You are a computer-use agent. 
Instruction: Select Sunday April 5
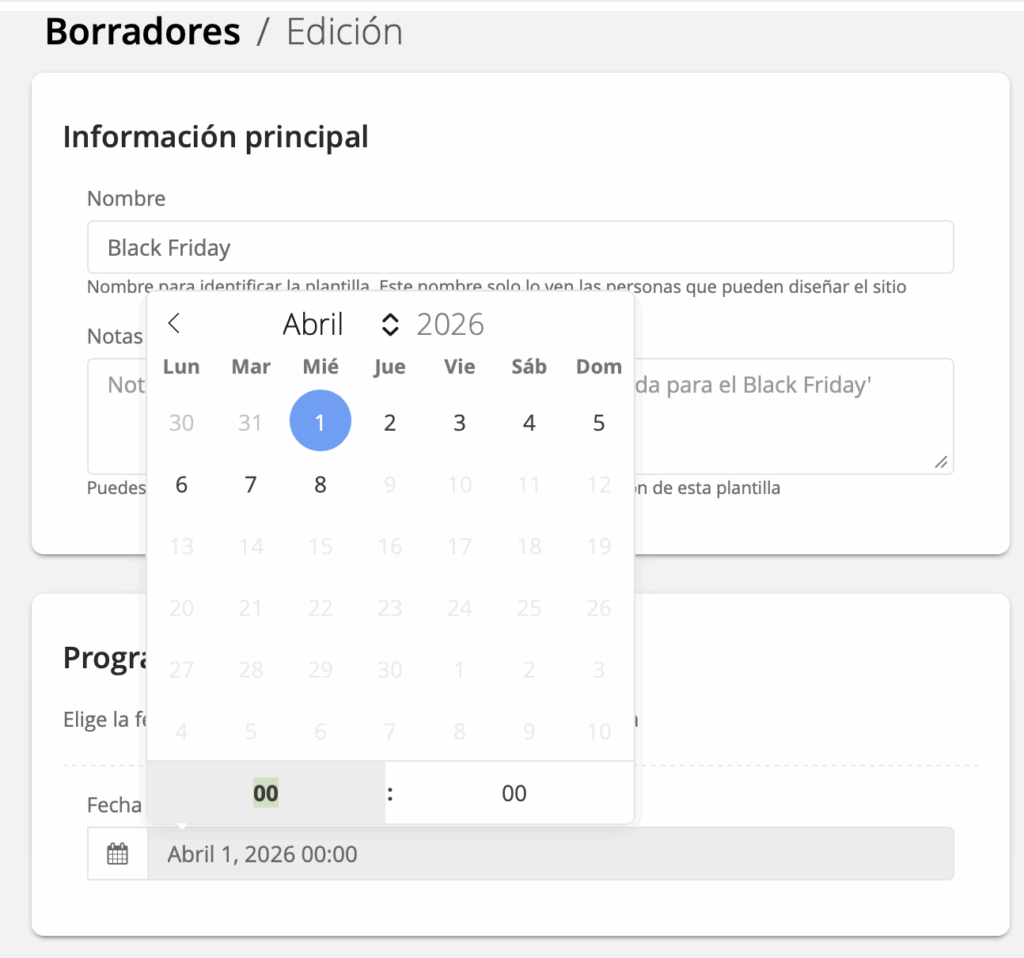click(x=598, y=423)
